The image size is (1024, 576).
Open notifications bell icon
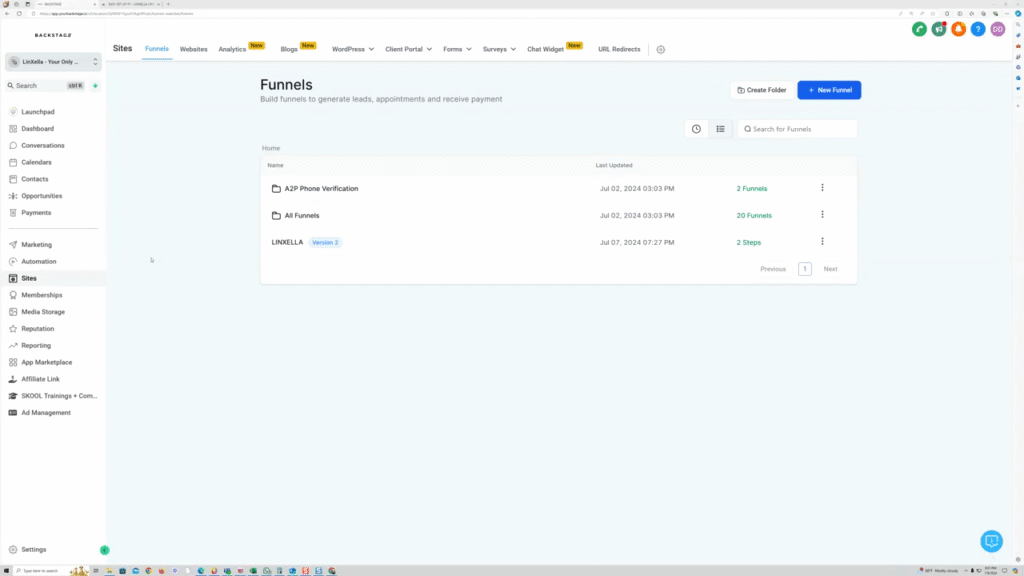point(958,29)
